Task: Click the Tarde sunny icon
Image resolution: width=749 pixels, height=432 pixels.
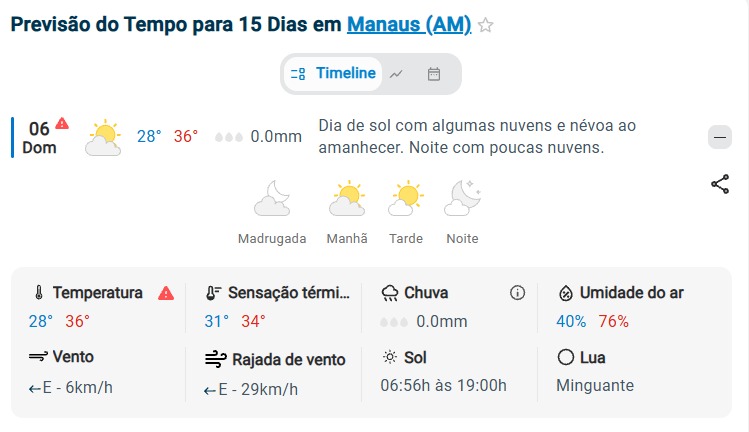Action: coord(406,198)
